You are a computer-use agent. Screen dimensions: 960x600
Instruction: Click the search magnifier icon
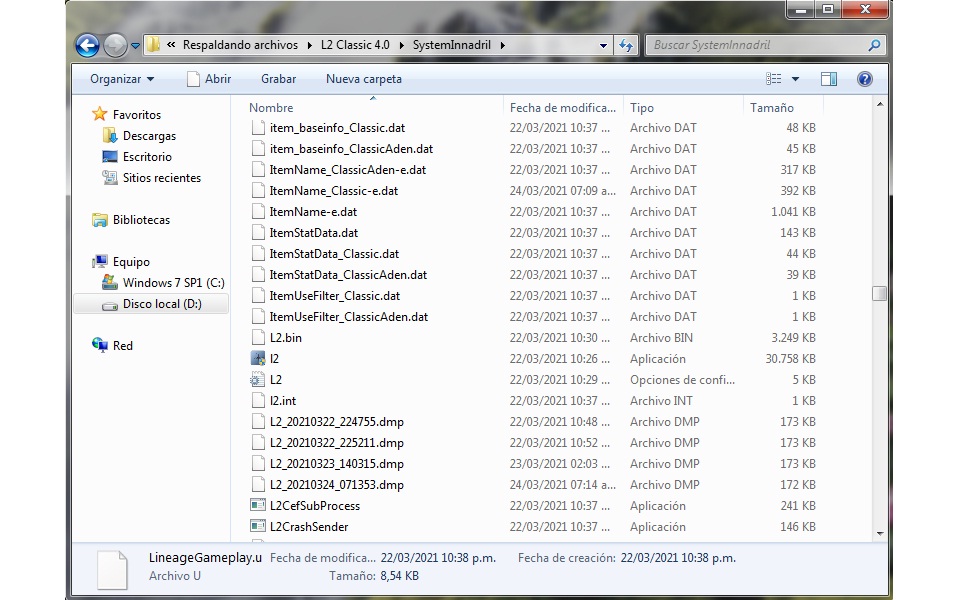tap(874, 45)
